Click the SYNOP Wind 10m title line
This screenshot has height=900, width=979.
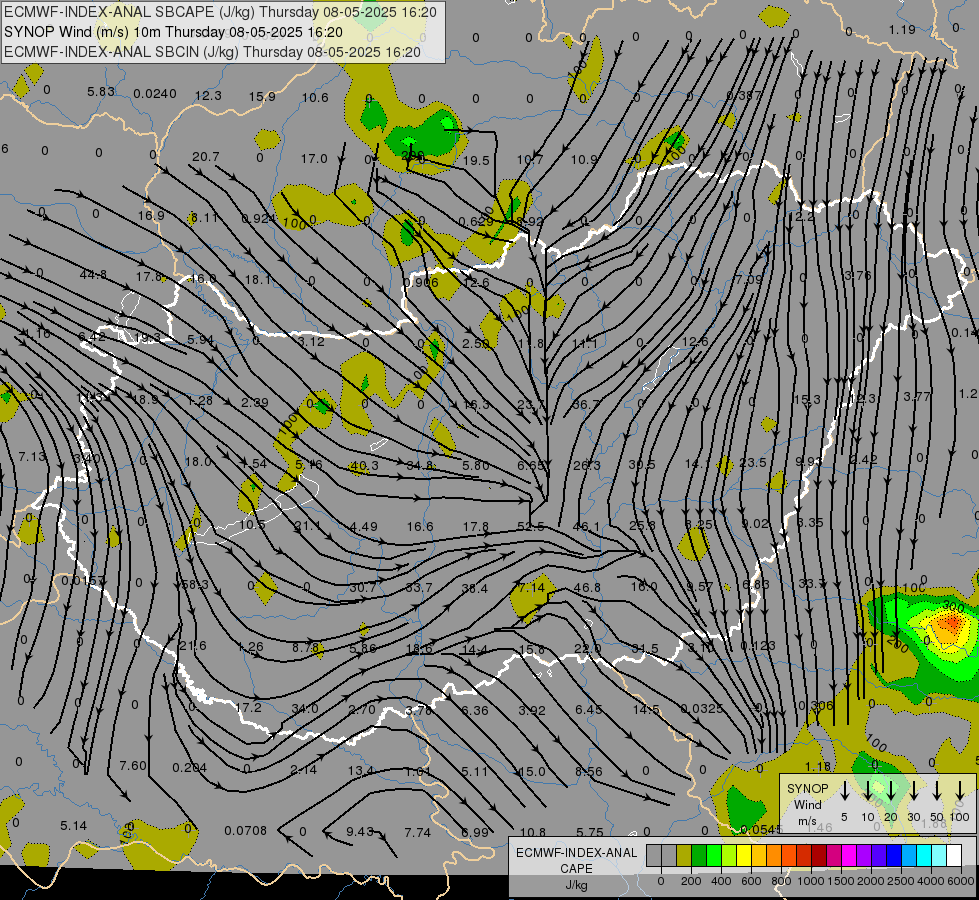point(174,32)
